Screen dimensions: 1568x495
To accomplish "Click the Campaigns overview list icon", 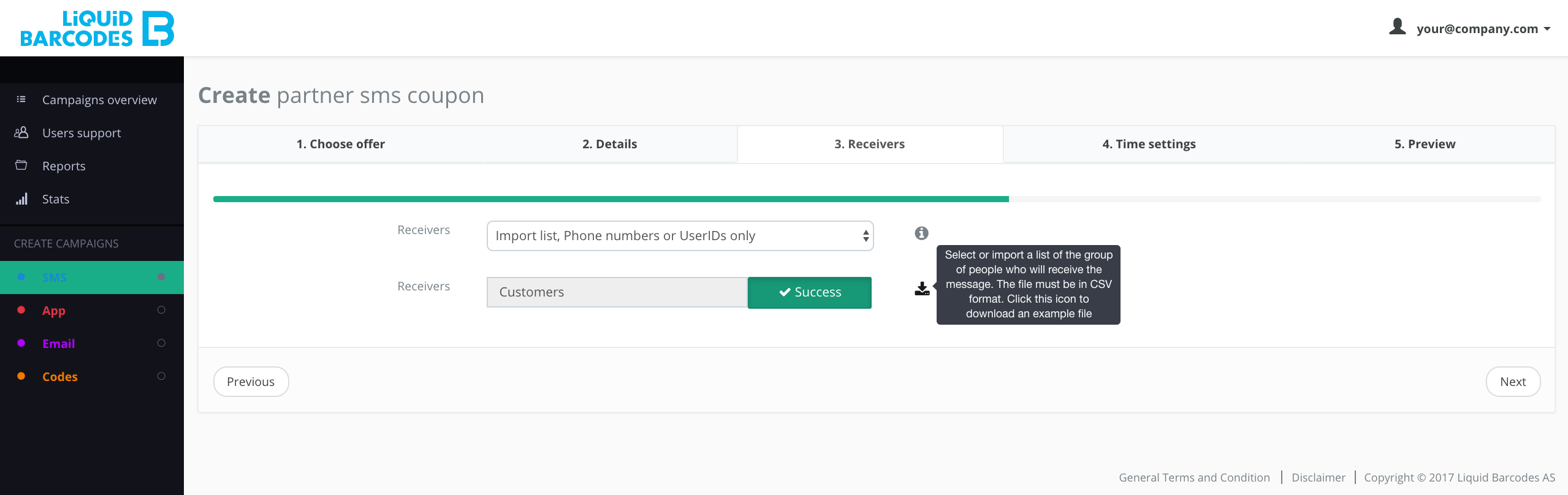I will click(21, 99).
